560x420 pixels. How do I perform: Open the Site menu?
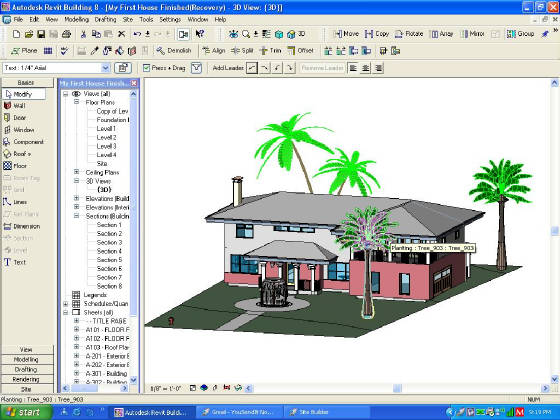coord(128,19)
